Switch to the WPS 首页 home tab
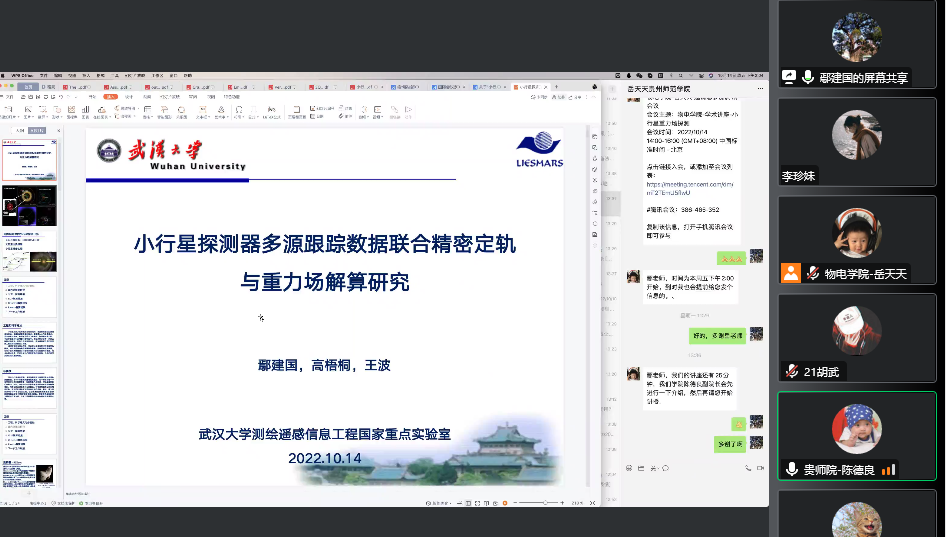The width and height of the screenshot is (946, 537). pyautogui.click(x=28, y=87)
